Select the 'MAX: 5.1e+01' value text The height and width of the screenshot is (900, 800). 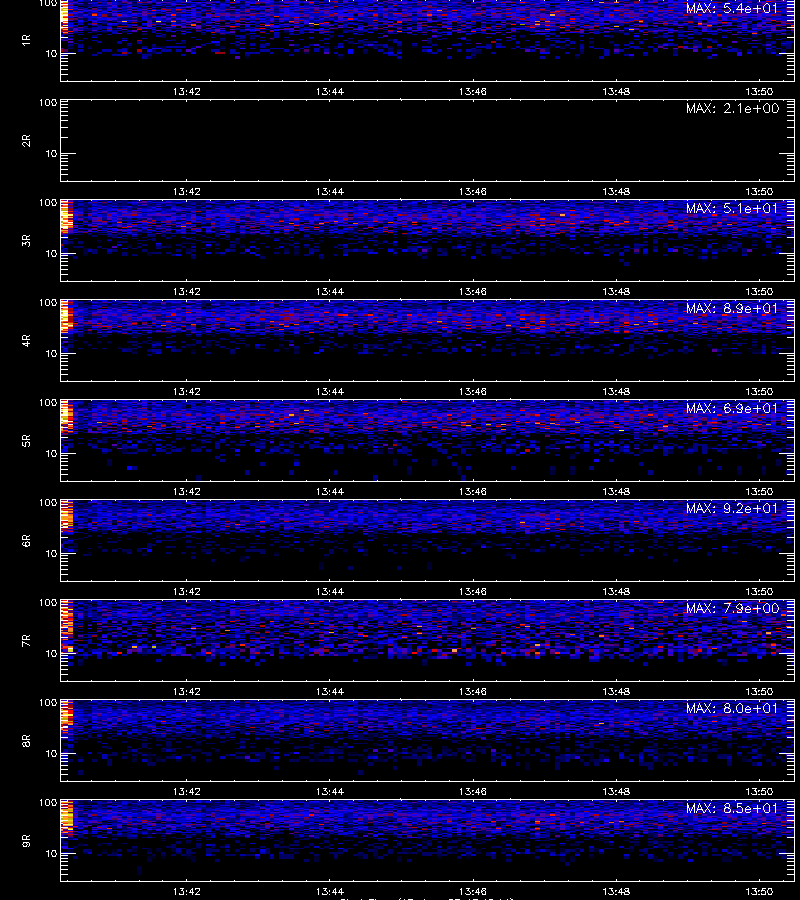(x=732, y=208)
